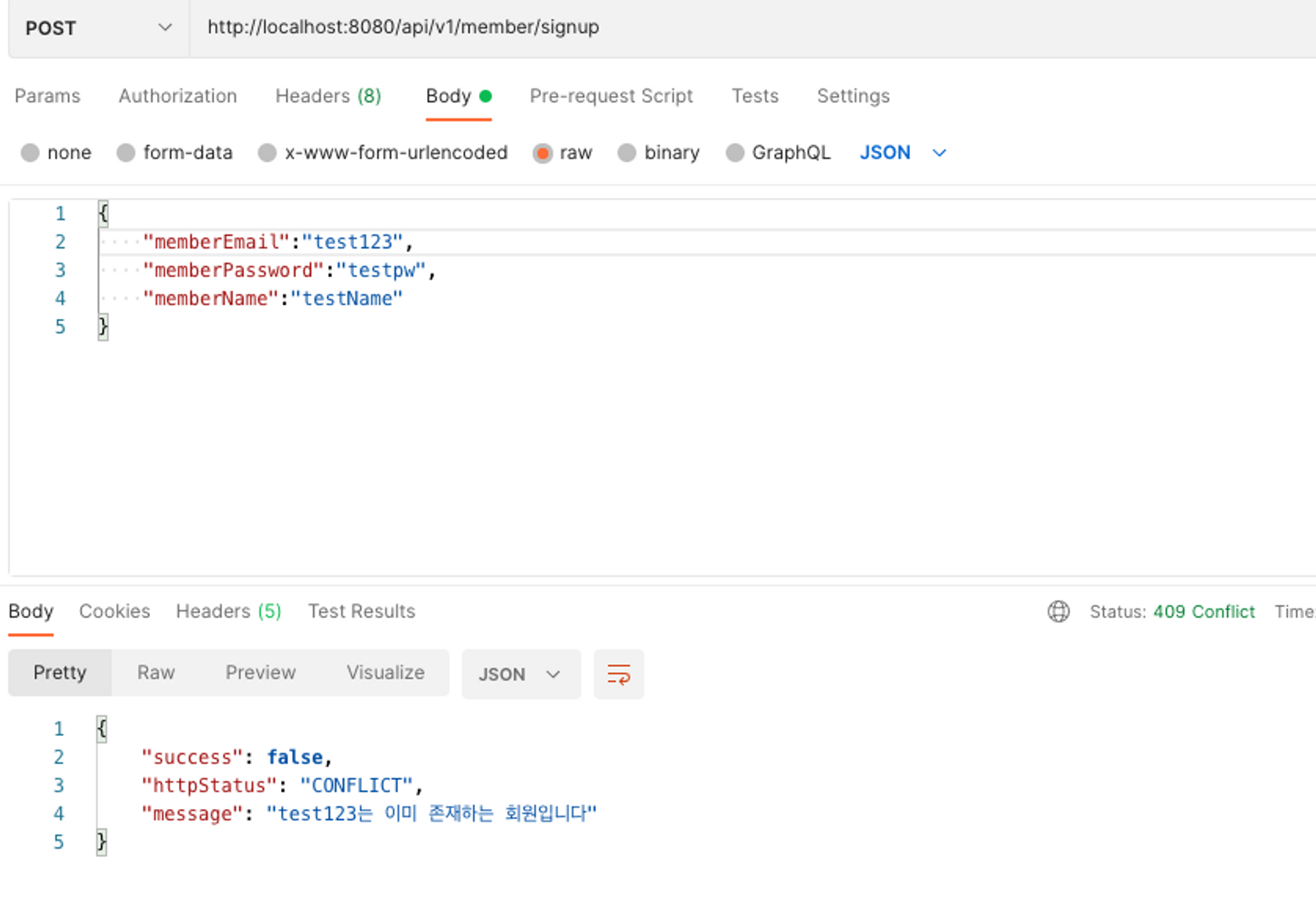
Task: Select the binary body radio option
Action: coord(626,153)
